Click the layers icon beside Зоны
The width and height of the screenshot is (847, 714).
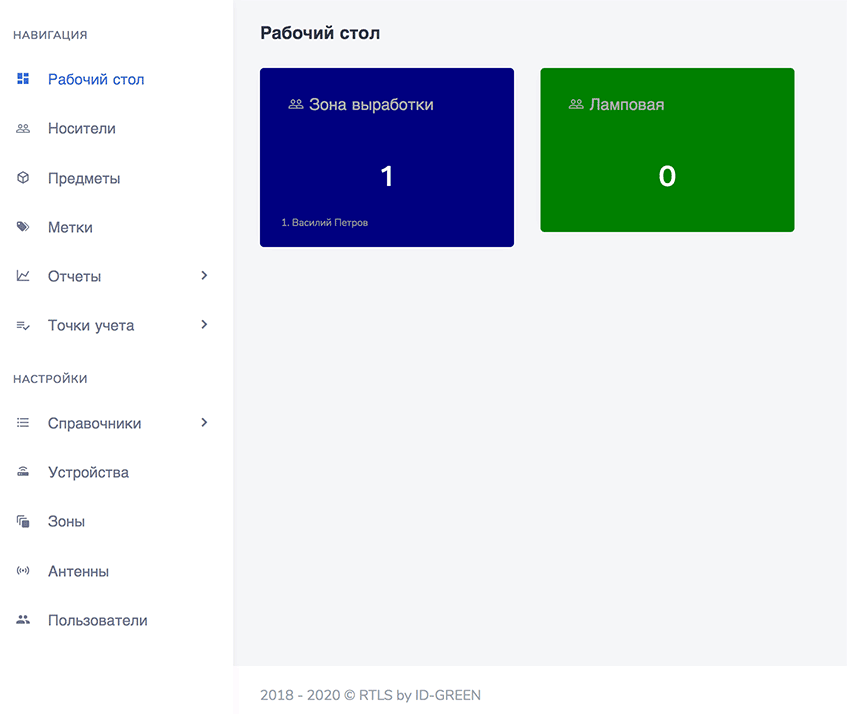click(23, 521)
